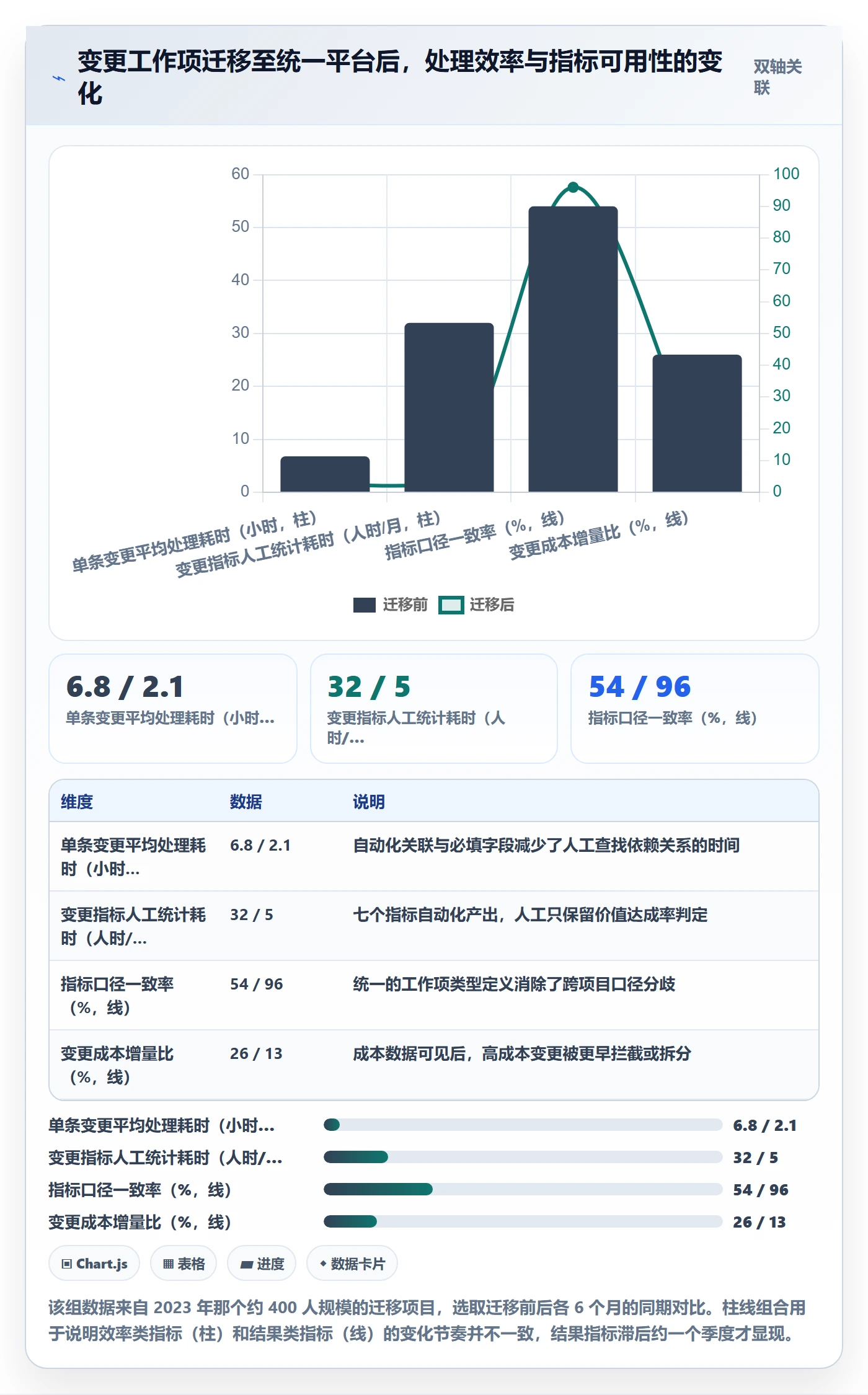Click the 说明 column header

pos(369,802)
